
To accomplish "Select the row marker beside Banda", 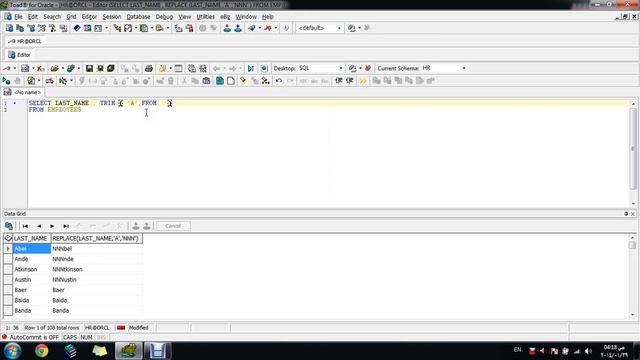I will (8, 311).
